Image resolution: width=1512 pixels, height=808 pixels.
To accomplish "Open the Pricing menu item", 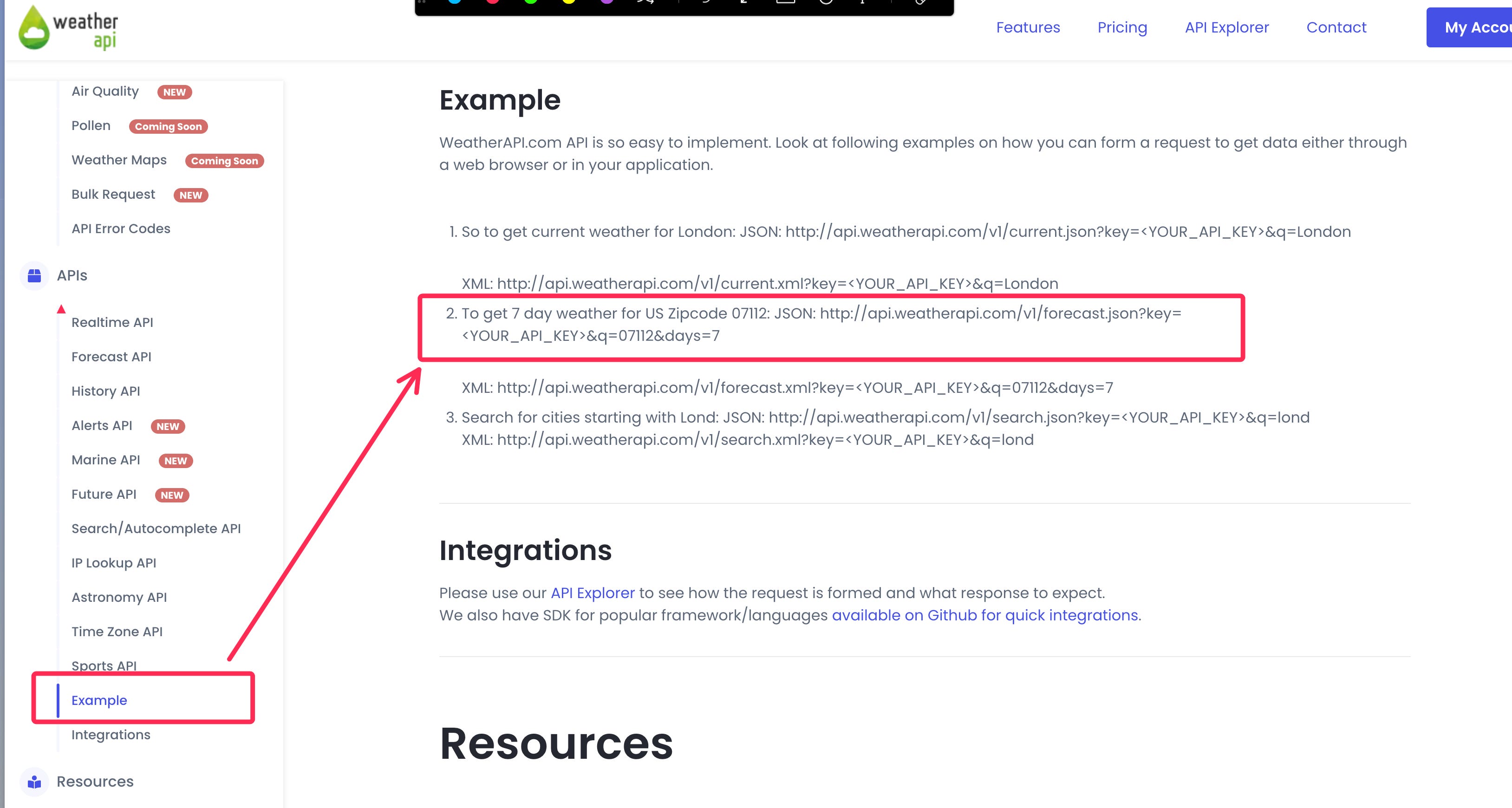I will click(1121, 27).
